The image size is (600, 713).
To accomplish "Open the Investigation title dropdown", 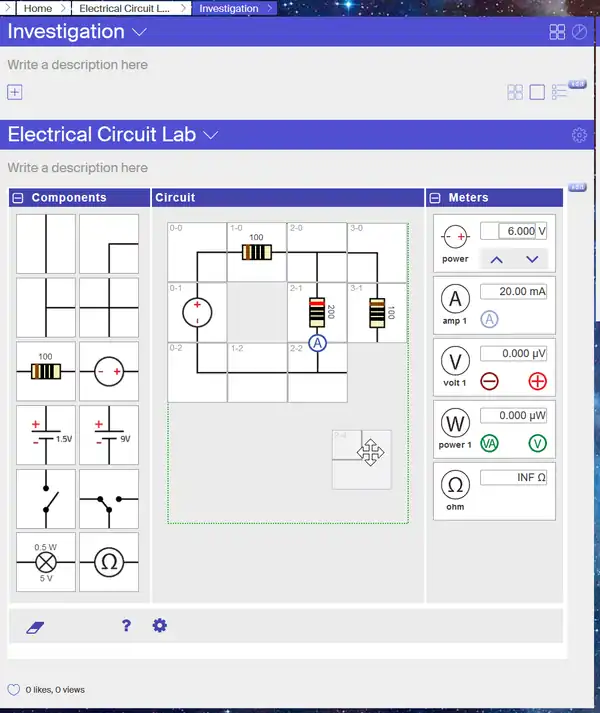I will coord(139,32).
